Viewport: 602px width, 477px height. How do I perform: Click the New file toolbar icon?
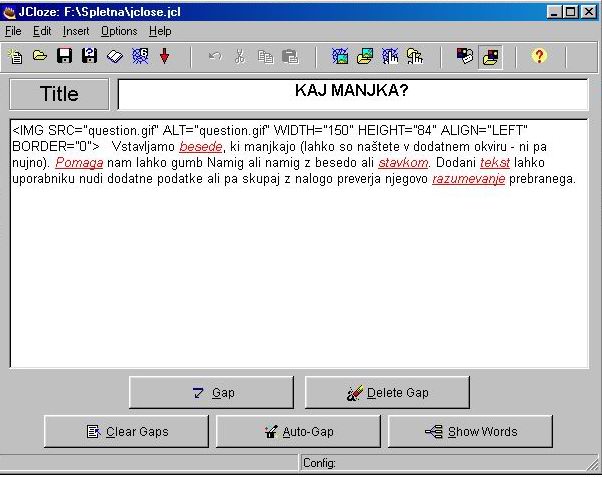coord(14,57)
